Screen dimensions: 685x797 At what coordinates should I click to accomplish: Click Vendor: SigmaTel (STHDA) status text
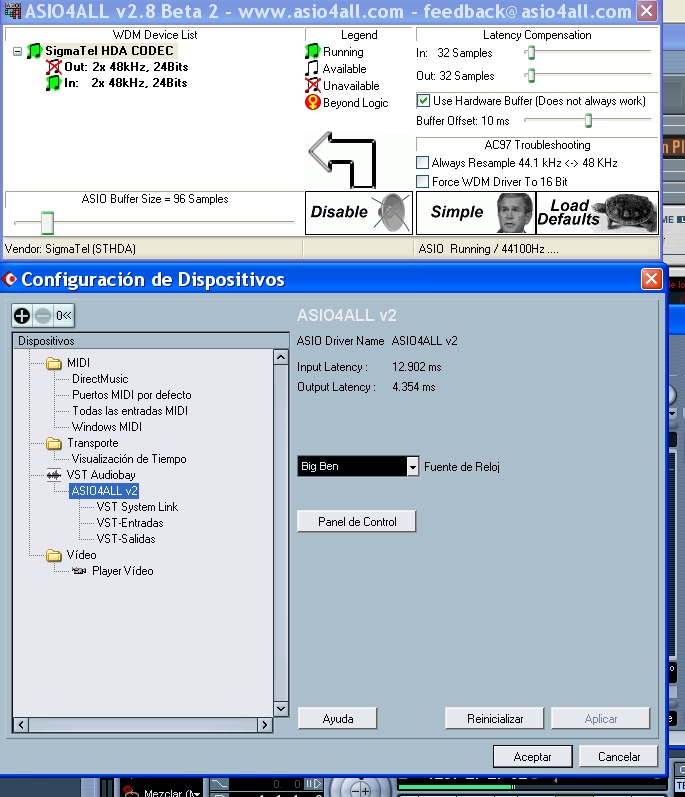coord(70,249)
